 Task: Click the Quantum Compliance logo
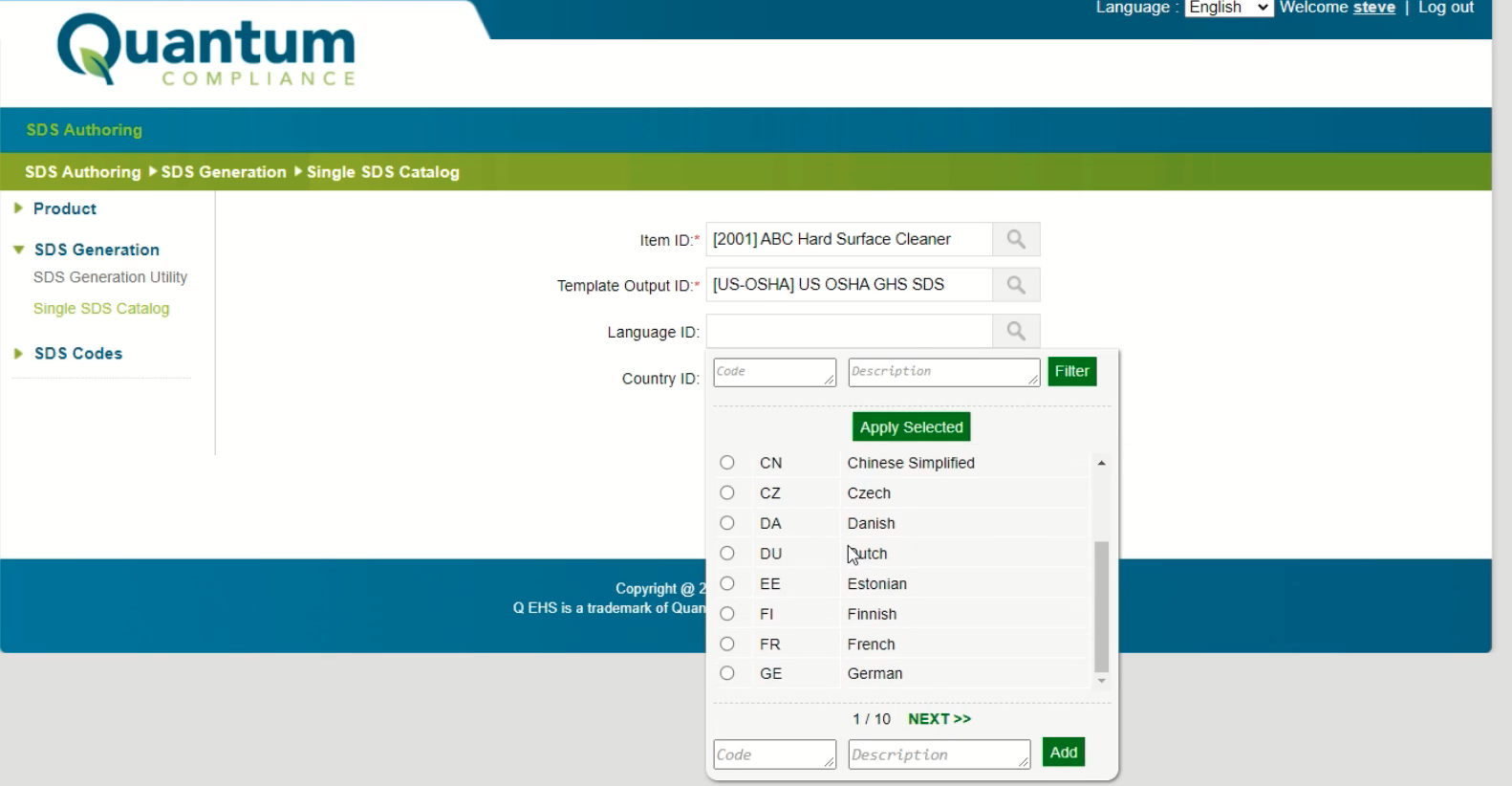tap(206, 51)
